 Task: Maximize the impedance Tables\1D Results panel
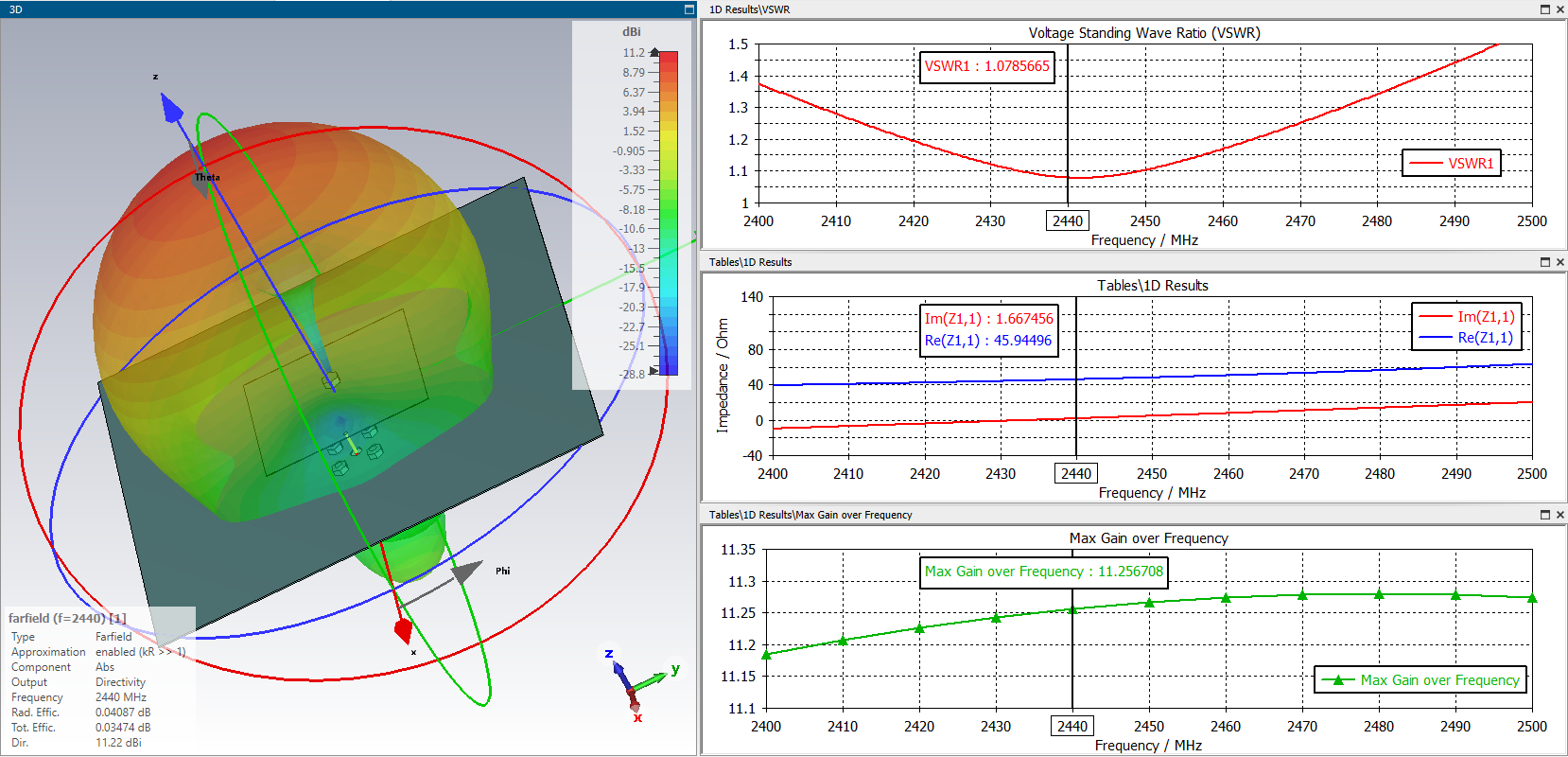(x=1545, y=262)
